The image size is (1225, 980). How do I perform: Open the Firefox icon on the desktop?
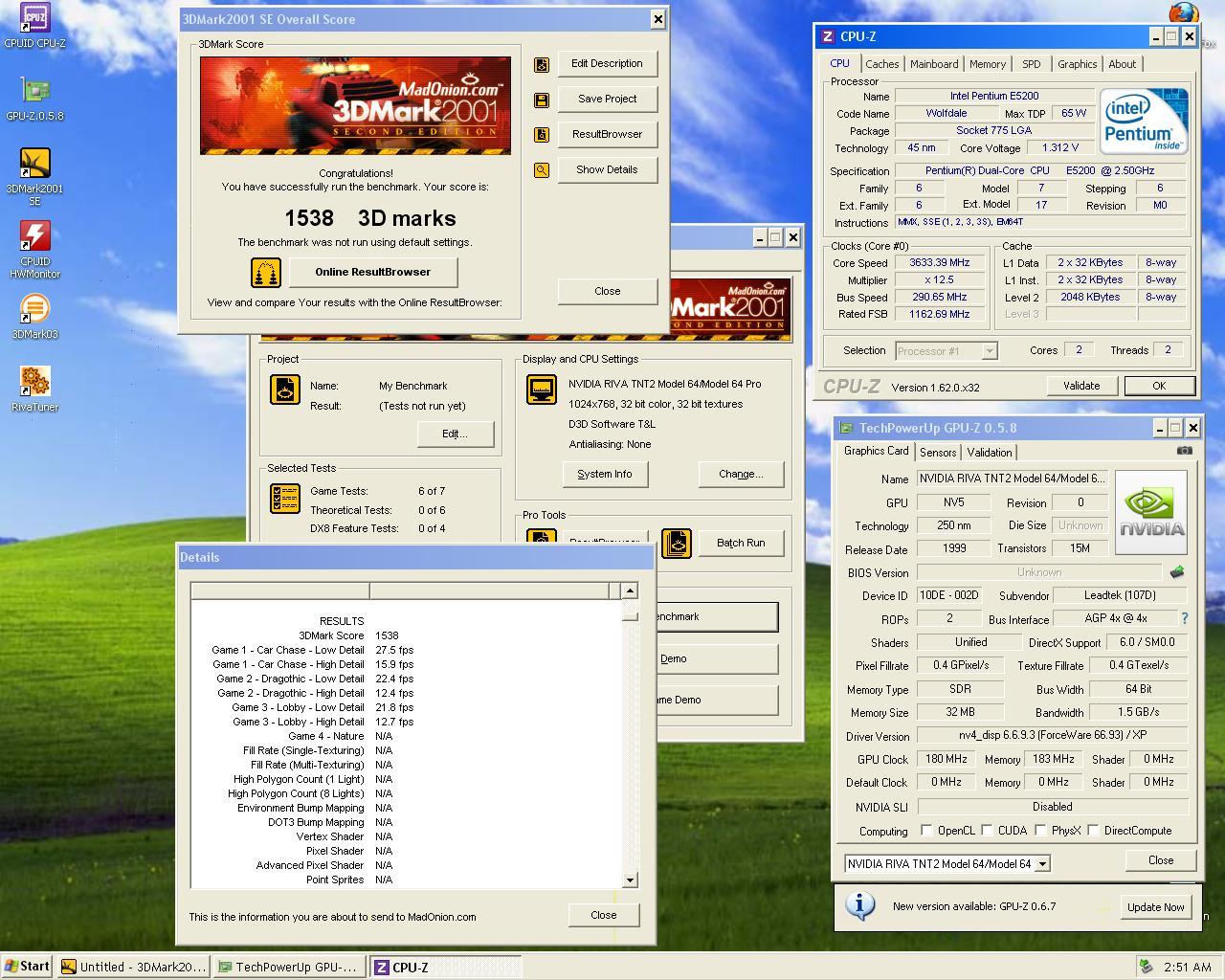click(1184, 13)
